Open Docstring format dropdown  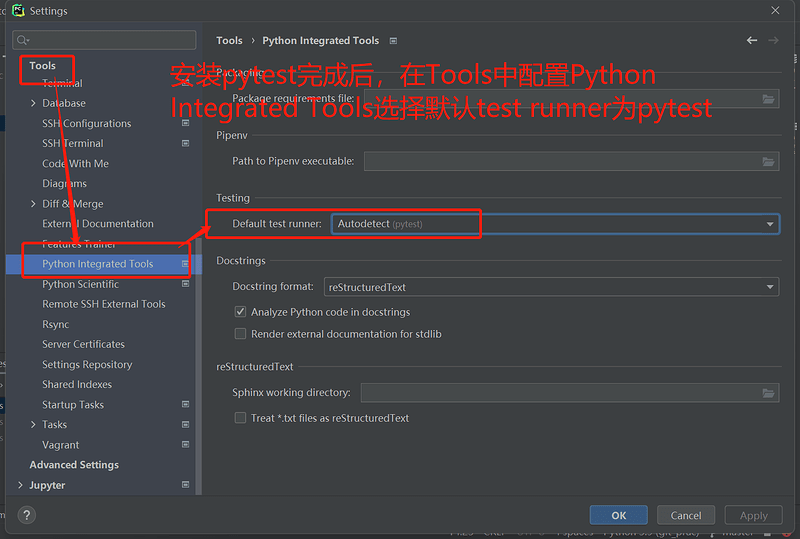552,287
